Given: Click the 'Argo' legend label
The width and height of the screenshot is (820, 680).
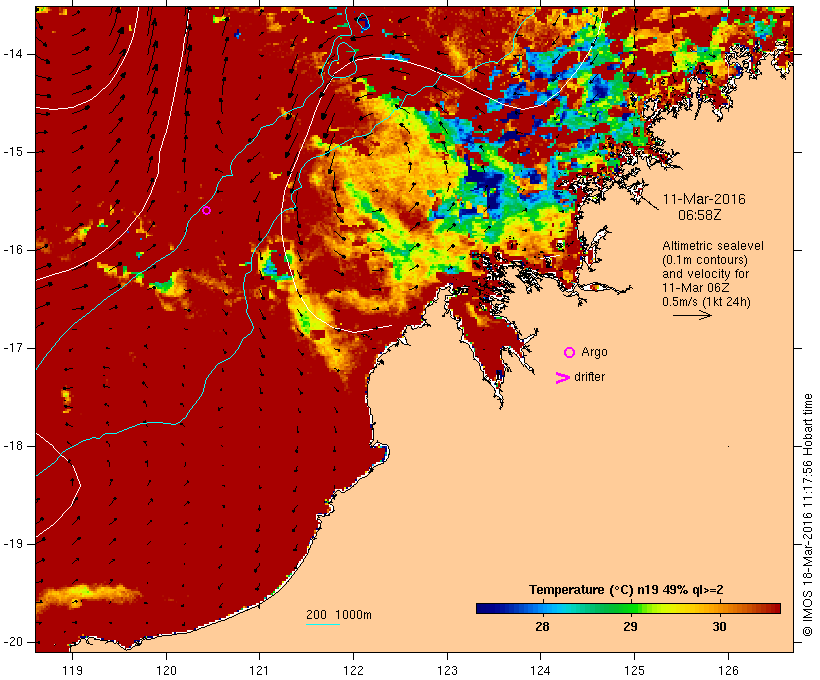Looking at the screenshot, I should point(595,352).
